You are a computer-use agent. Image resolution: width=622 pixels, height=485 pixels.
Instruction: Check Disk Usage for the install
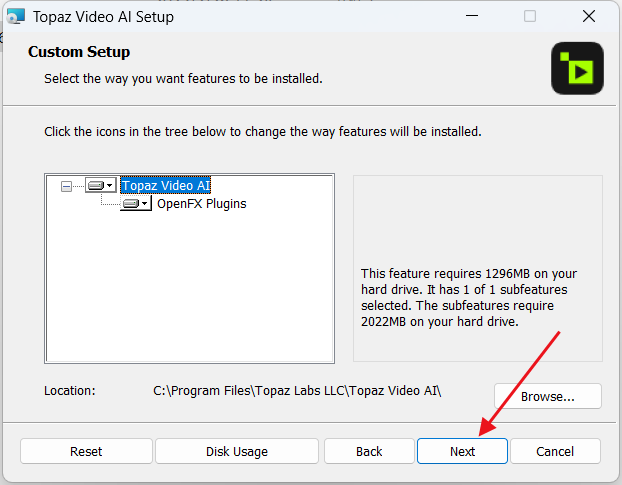pos(237,451)
